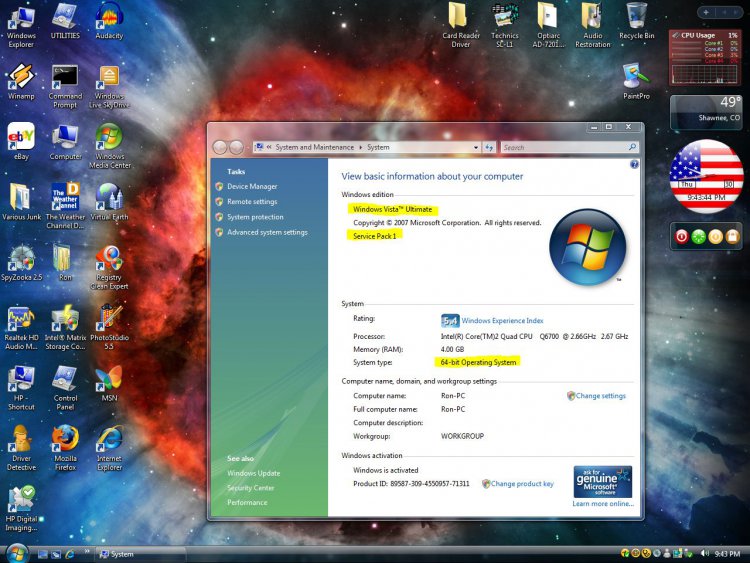Open System protection task link
This screenshot has height=563, width=750.
(255, 217)
